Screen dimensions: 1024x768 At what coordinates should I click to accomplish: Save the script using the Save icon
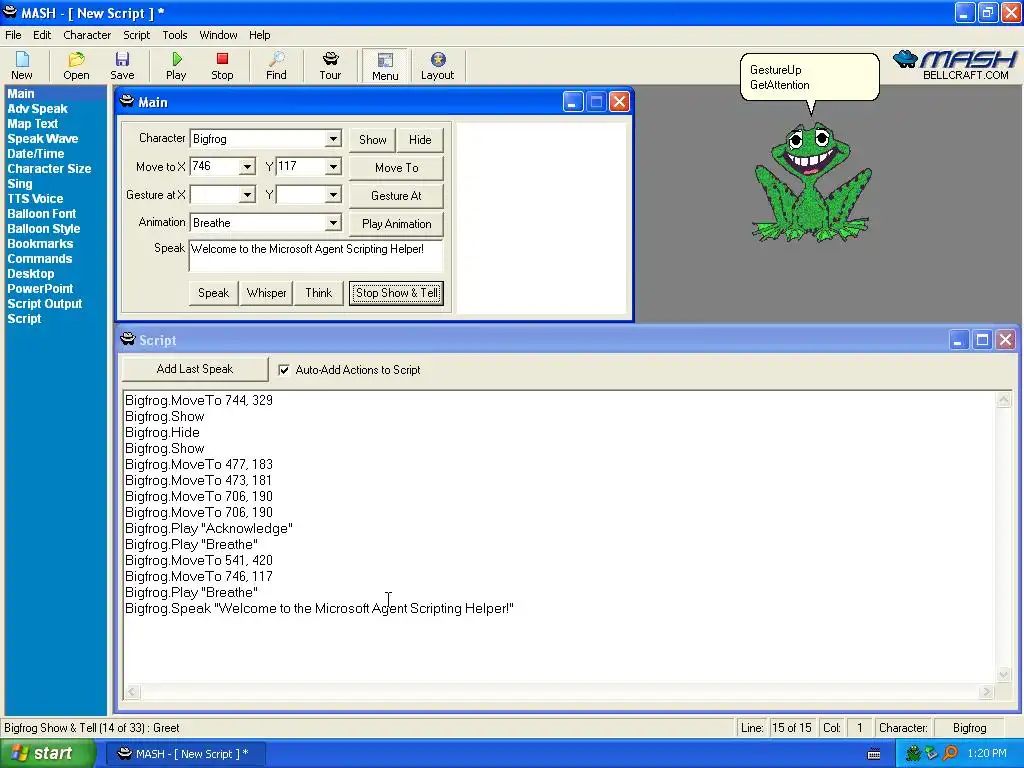(122, 66)
